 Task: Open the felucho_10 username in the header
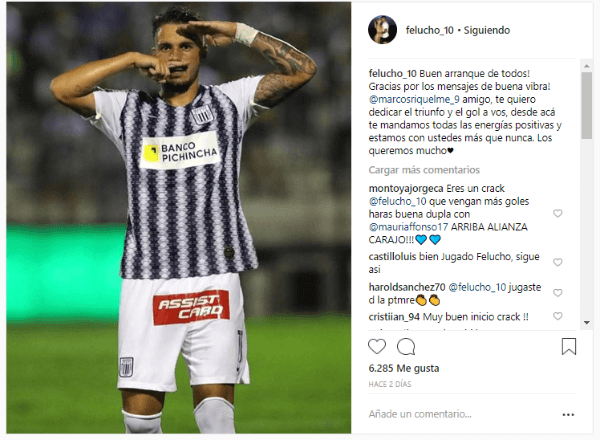429,30
